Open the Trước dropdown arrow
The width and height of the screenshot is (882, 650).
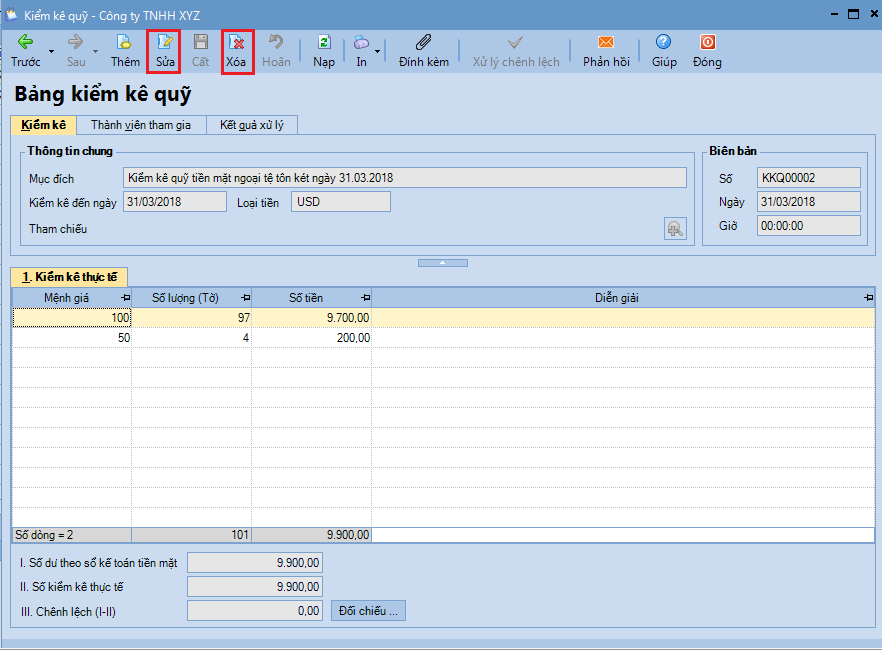point(51,51)
